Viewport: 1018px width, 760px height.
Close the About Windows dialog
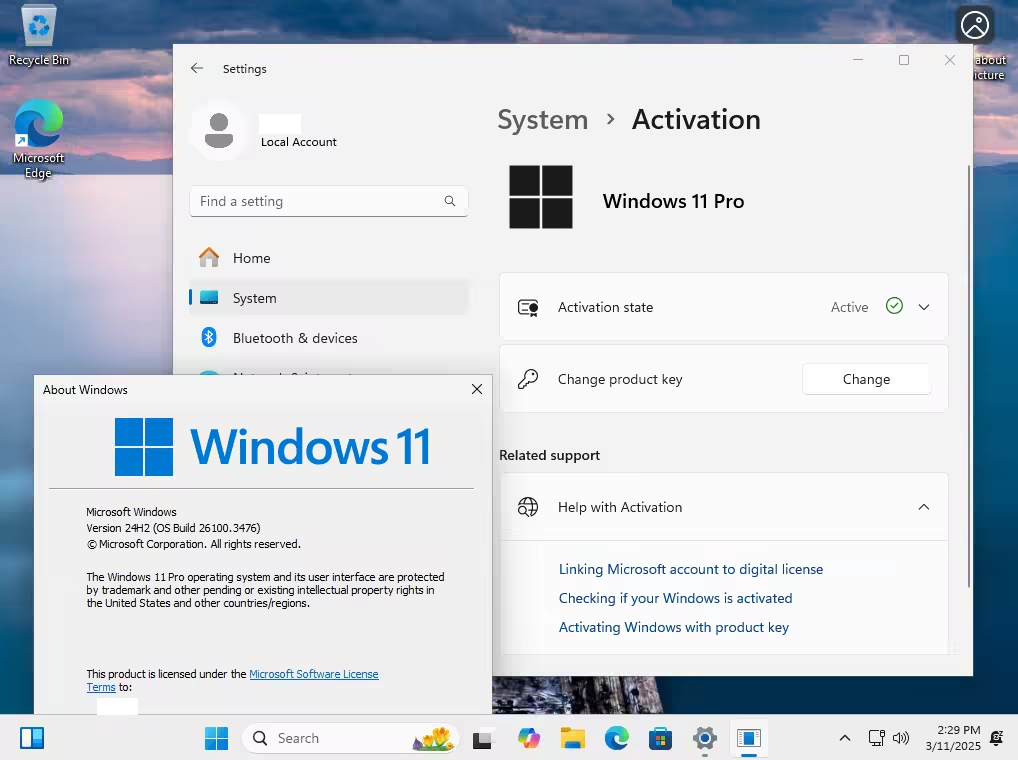pos(477,389)
